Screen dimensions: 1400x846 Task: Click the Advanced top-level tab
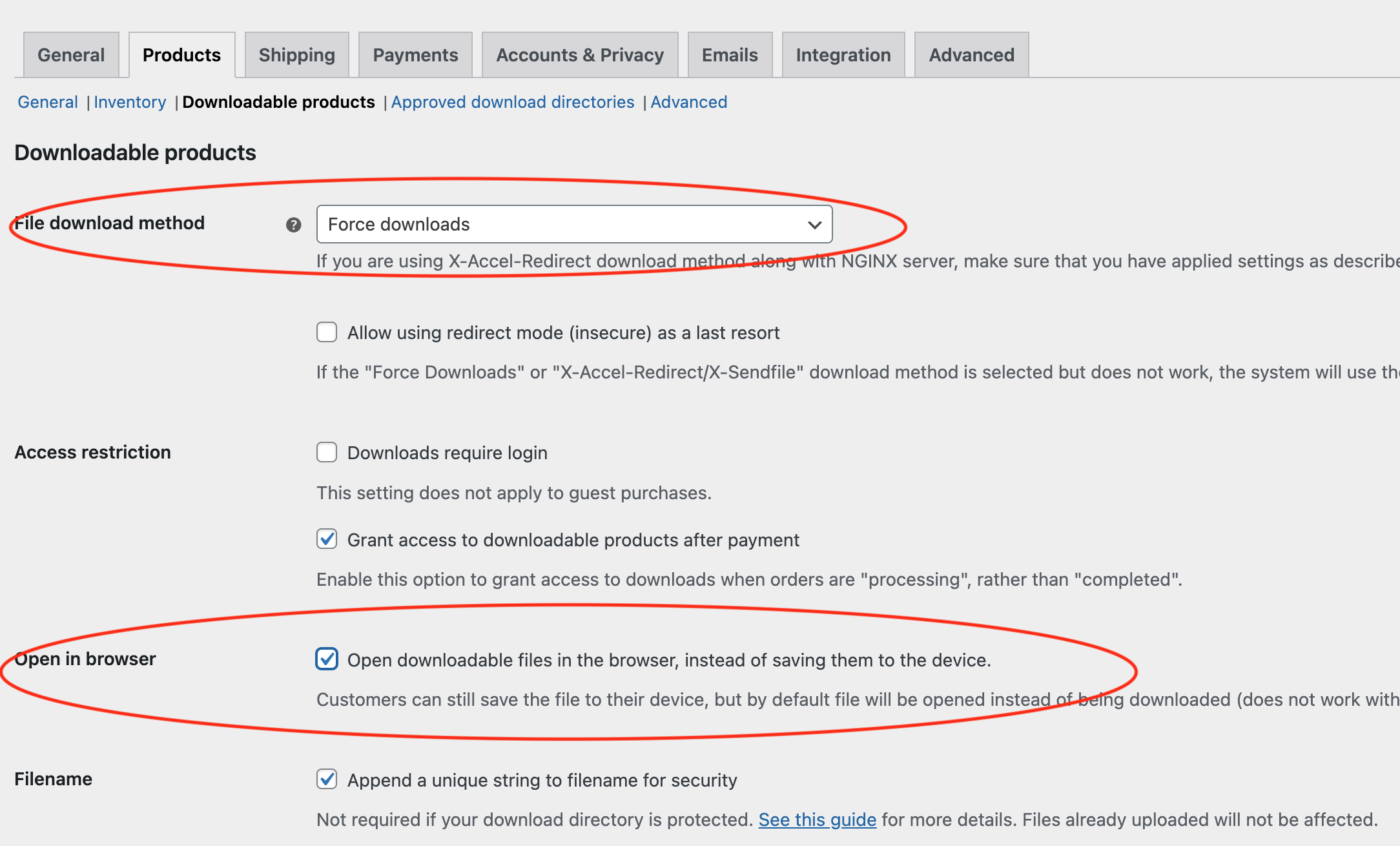[971, 55]
